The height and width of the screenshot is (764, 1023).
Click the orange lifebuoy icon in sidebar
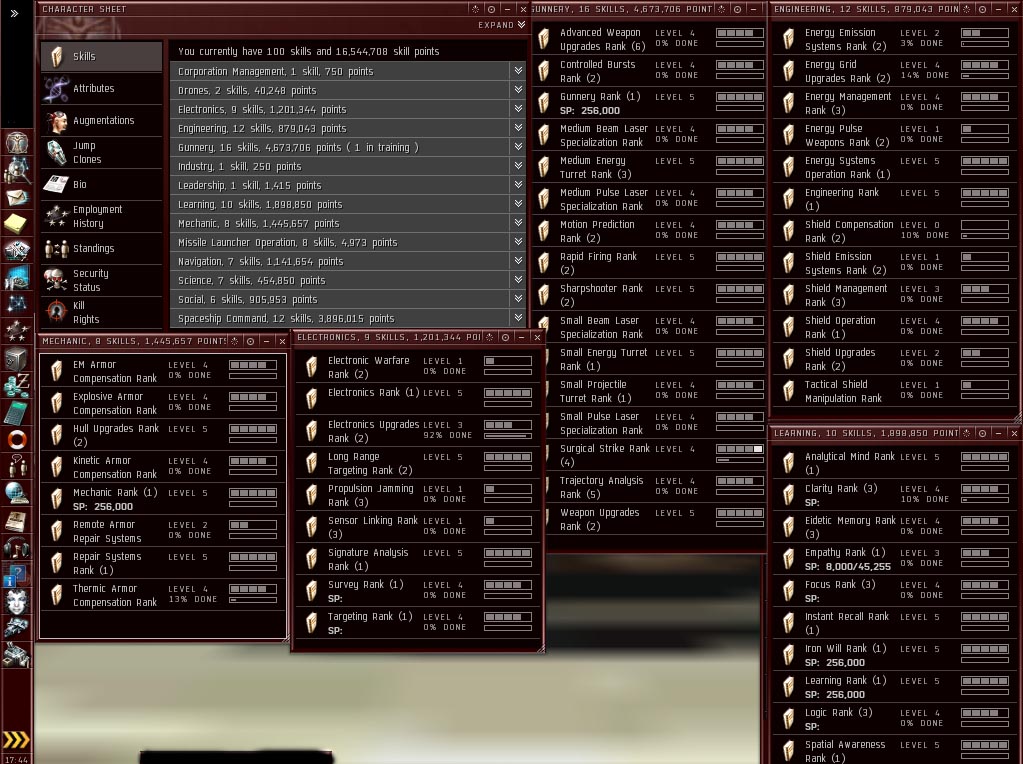(x=17, y=438)
